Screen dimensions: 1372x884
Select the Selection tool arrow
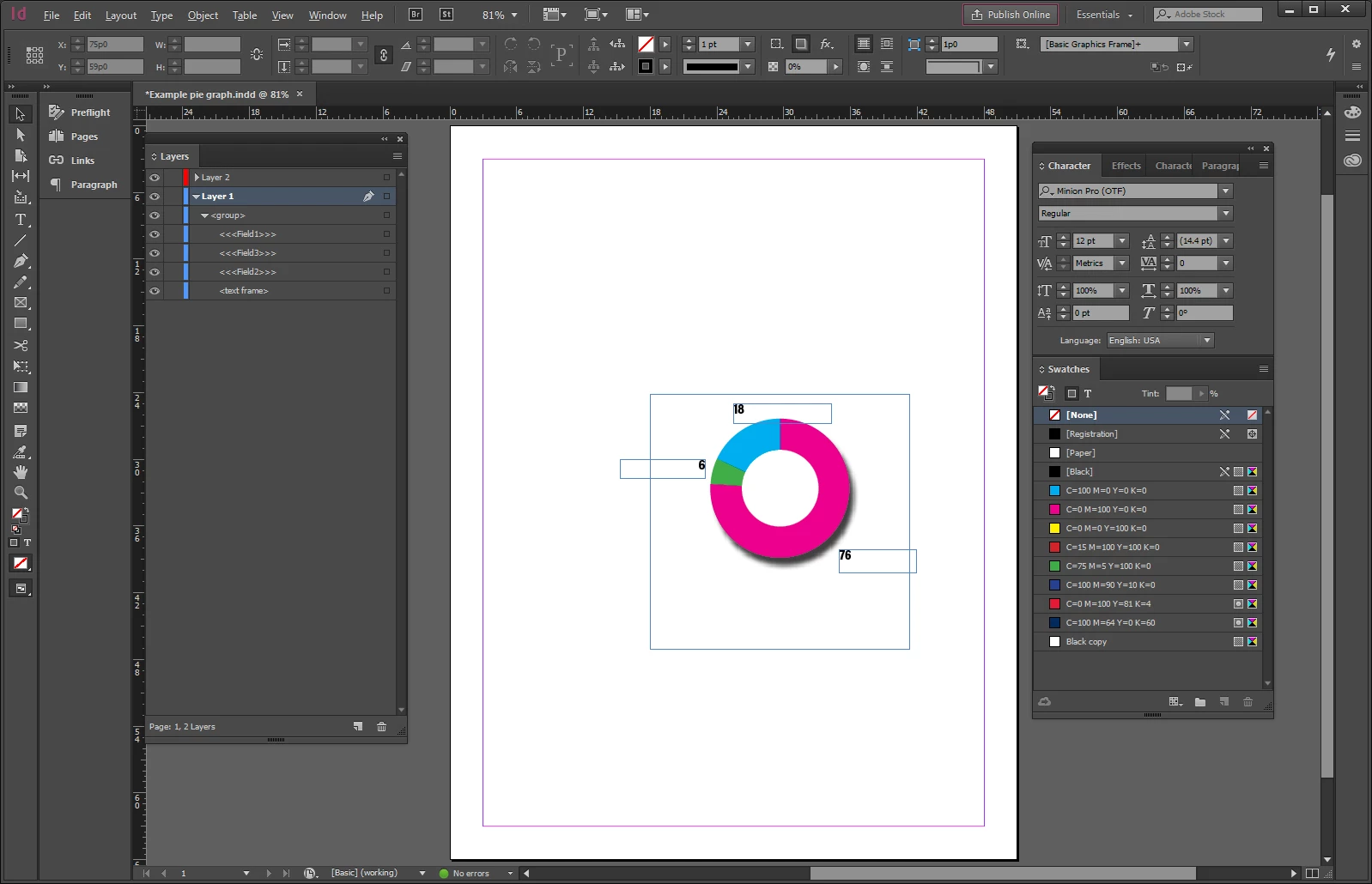(x=21, y=114)
